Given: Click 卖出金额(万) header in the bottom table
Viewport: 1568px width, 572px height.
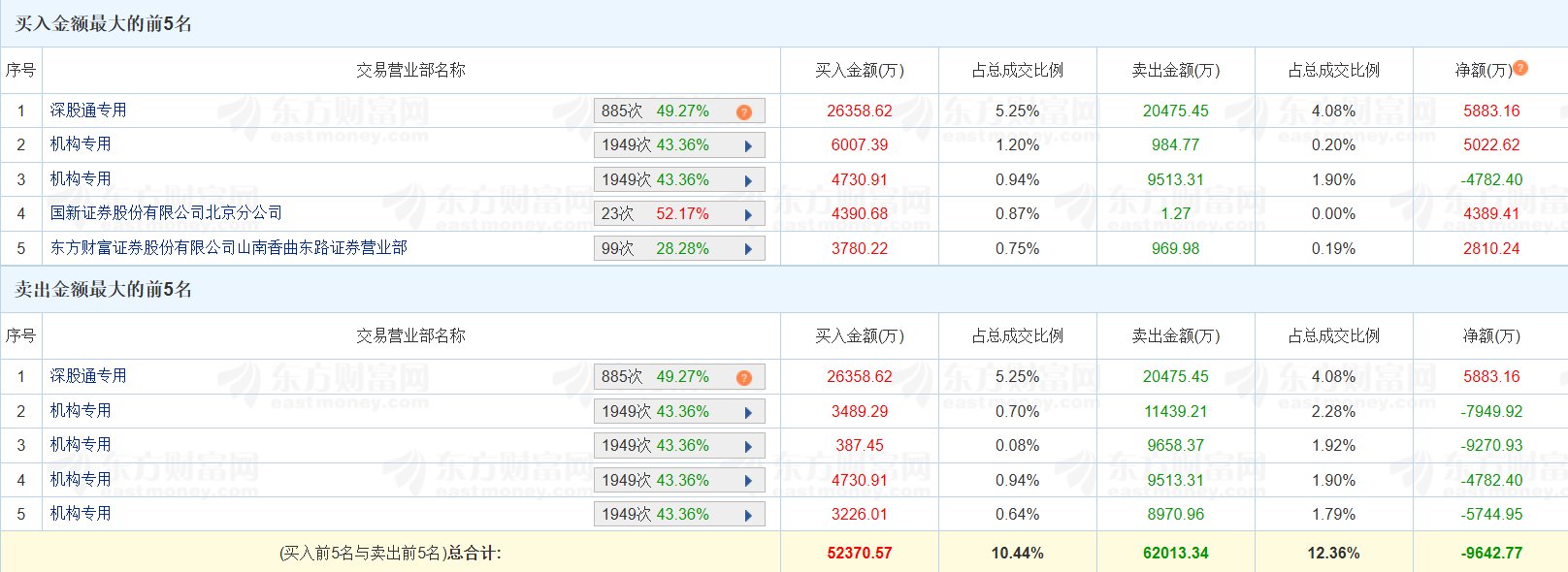Looking at the screenshot, I should coord(1175,335).
